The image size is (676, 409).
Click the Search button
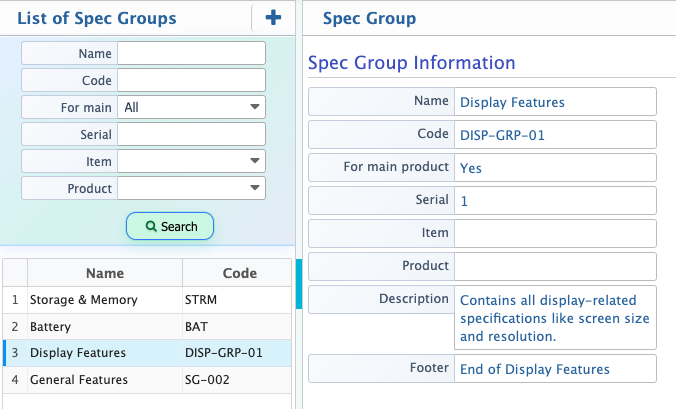tap(170, 226)
